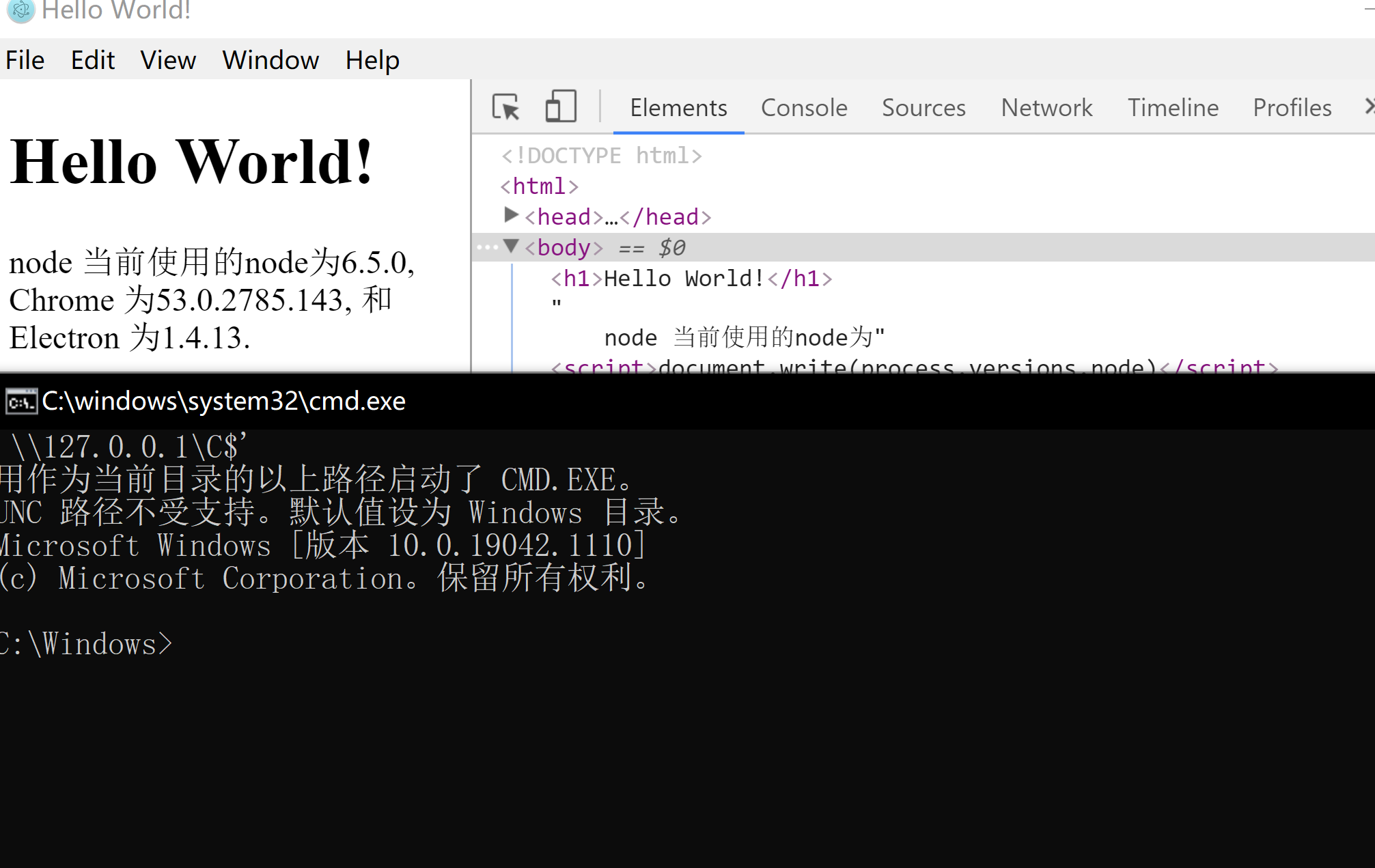Activate the inspect element picker icon

pos(506,107)
